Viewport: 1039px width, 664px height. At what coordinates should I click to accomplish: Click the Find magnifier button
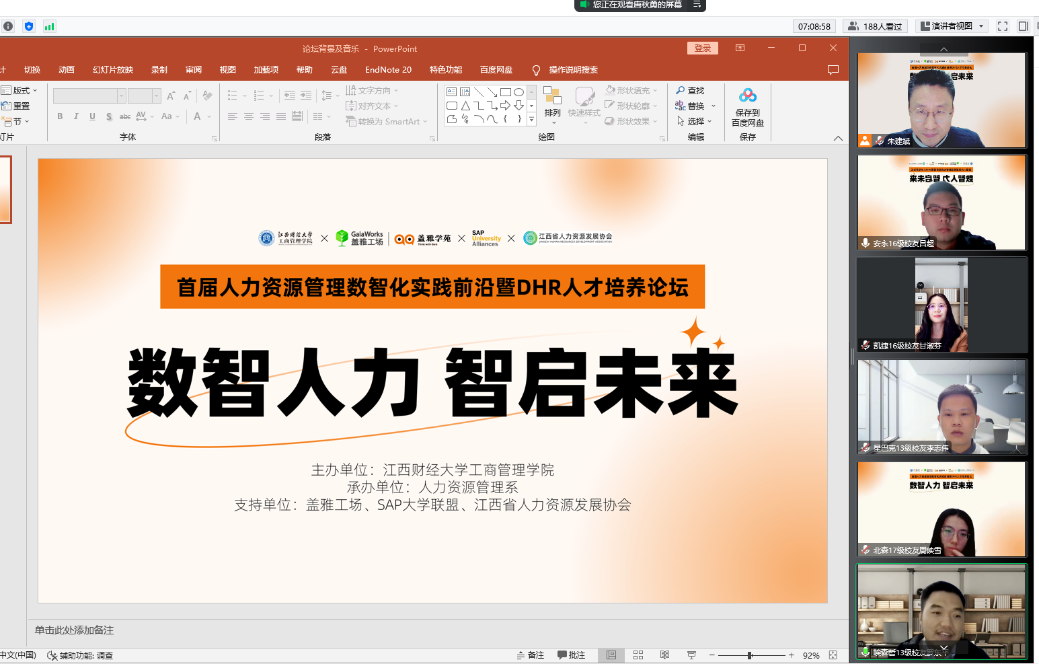point(690,90)
